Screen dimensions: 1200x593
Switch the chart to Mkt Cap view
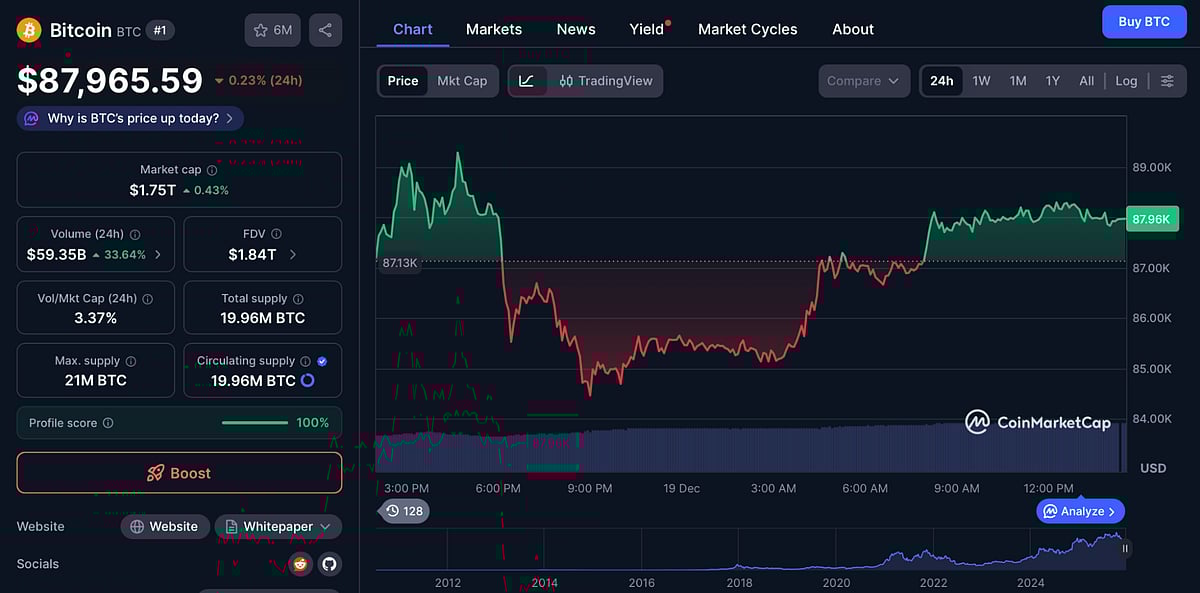pos(463,81)
